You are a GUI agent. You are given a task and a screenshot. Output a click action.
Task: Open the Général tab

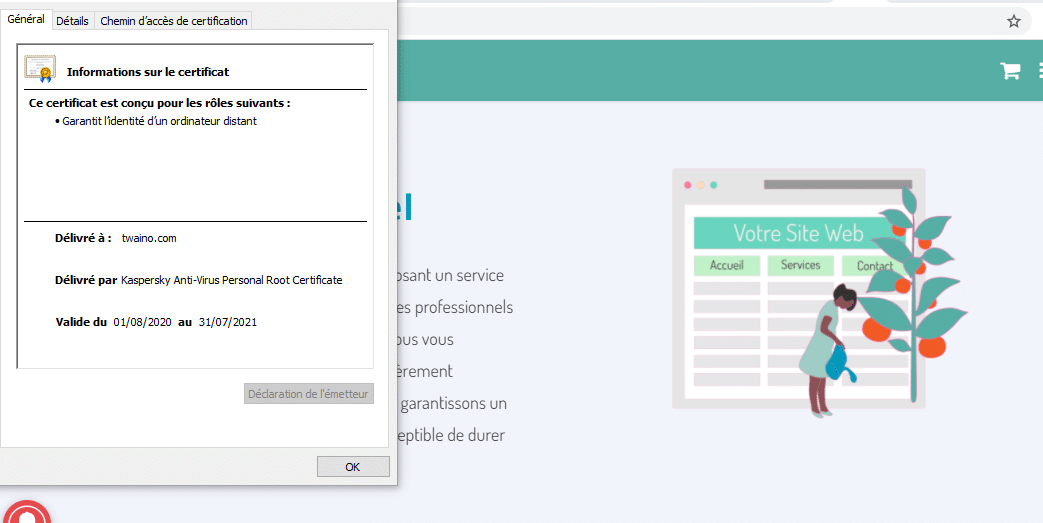click(x=26, y=19)
